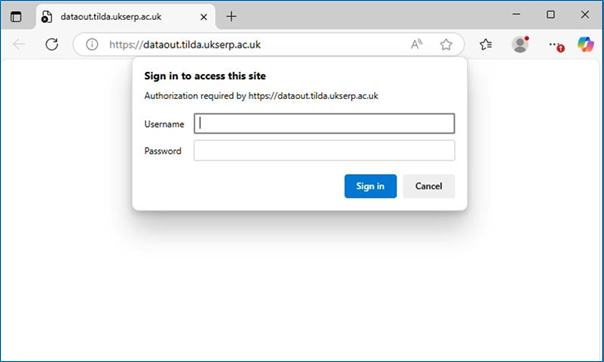This screenshot has height=362, width=604.
Task: Maximize the browser window
Action: (x=551, y=15)
